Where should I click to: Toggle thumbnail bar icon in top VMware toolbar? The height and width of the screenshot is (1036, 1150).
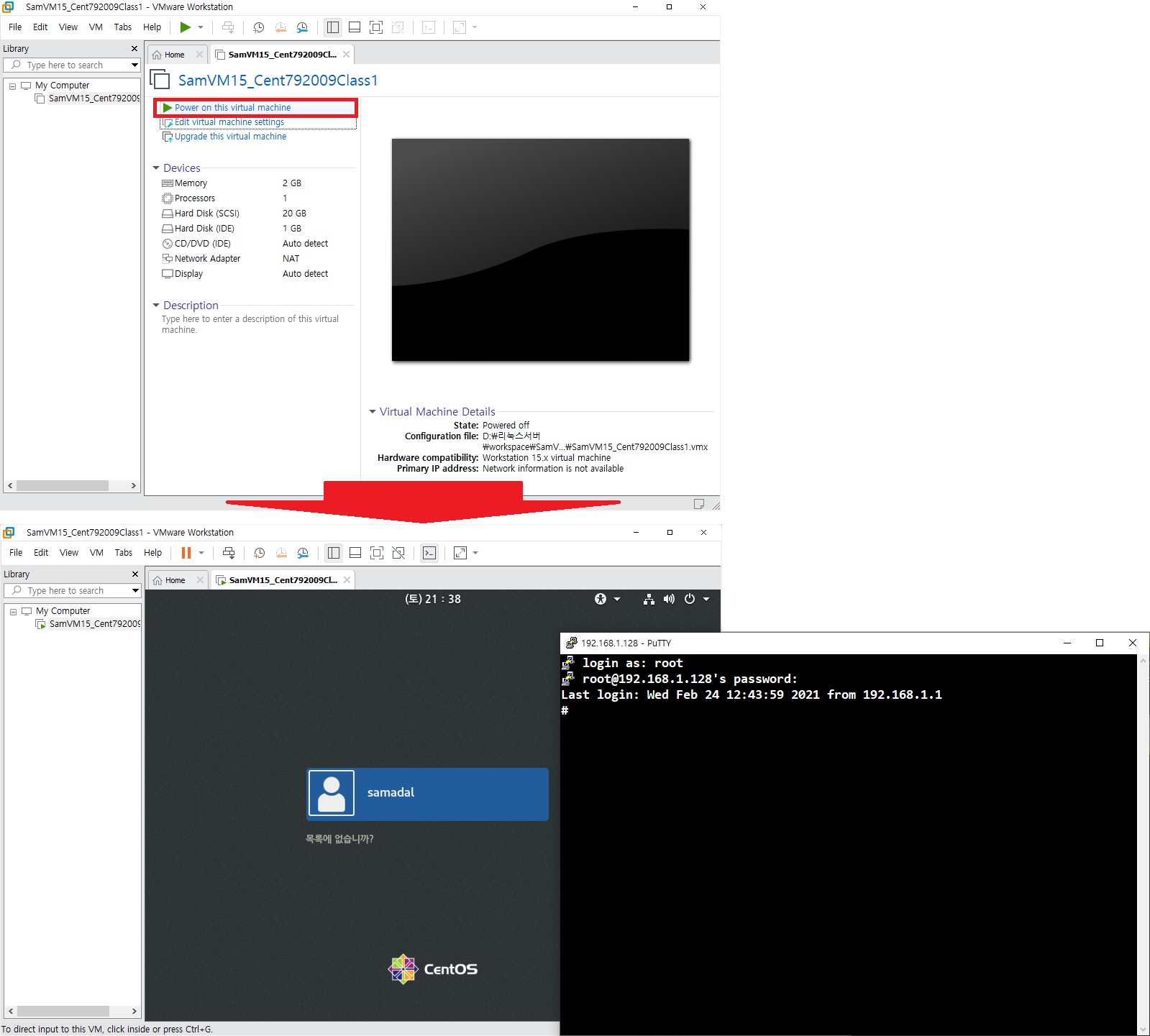coord(355,27)
